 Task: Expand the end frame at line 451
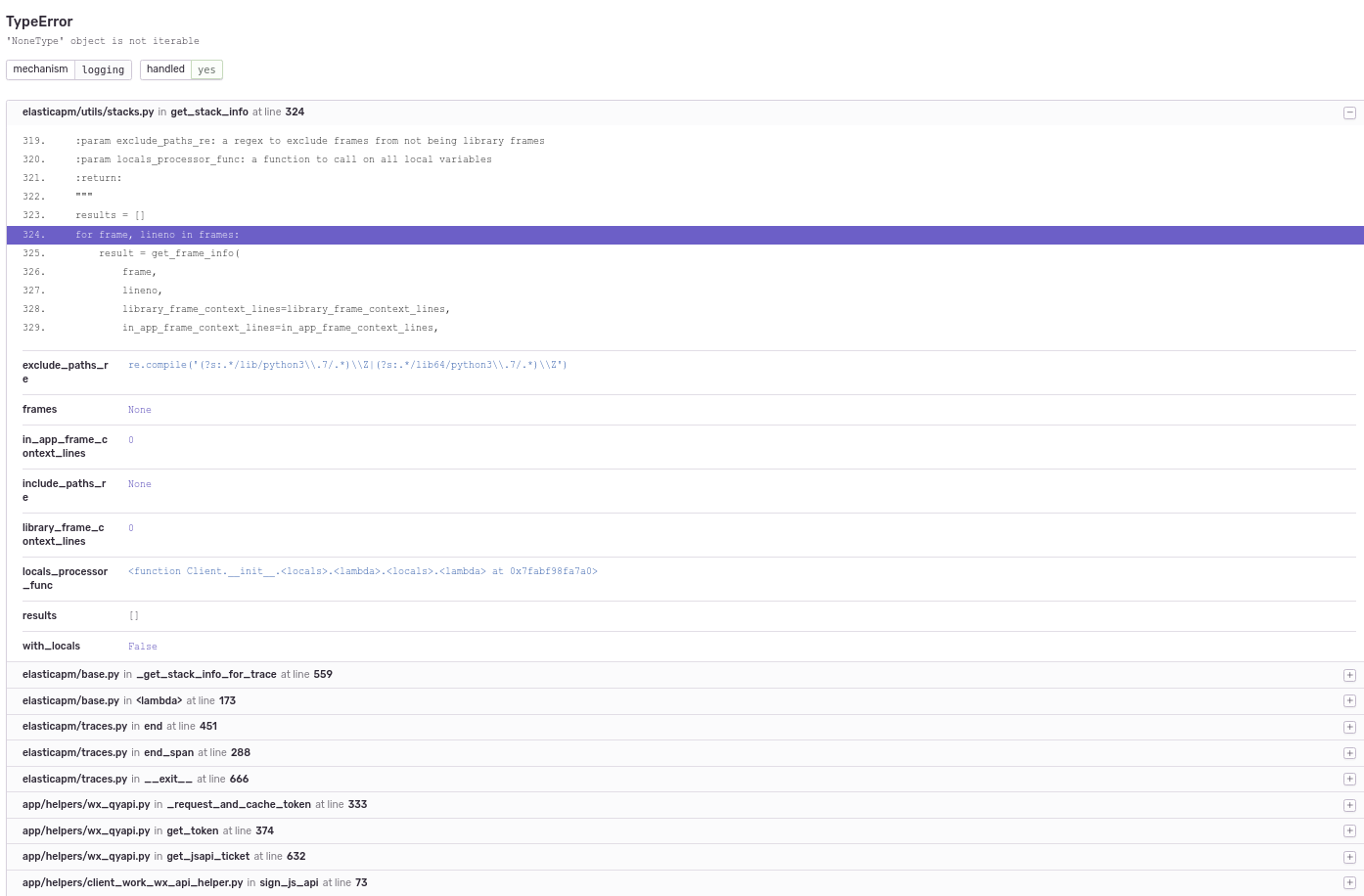point(1349,727)
